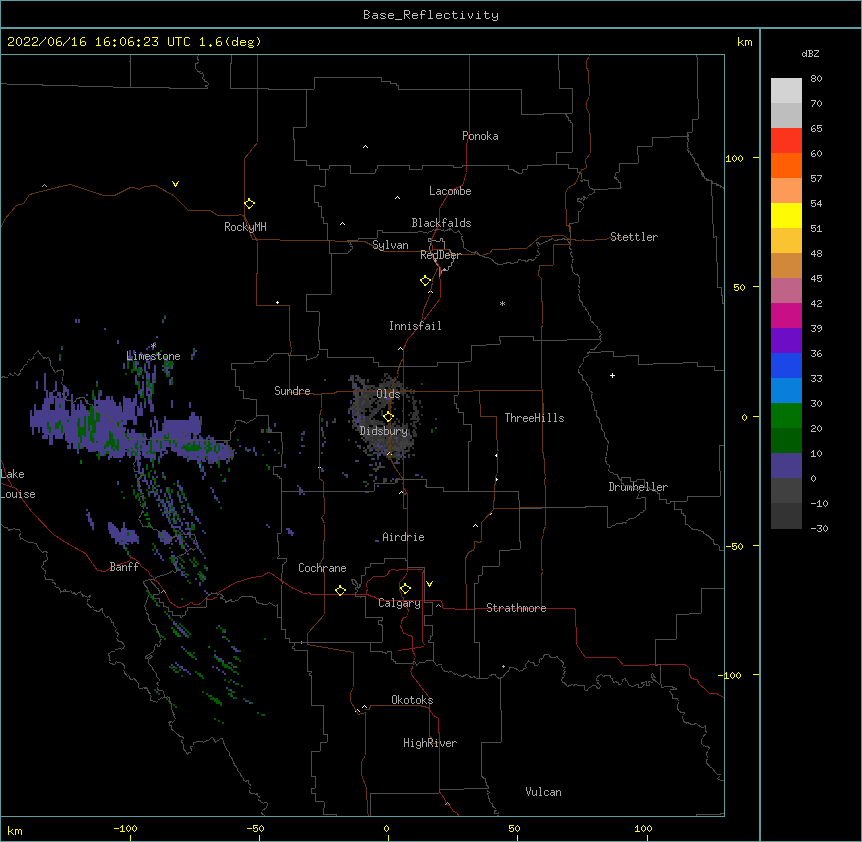Click the Sylvan label
Viewport: 862px width, 842px height.
(x=390, y=245)
